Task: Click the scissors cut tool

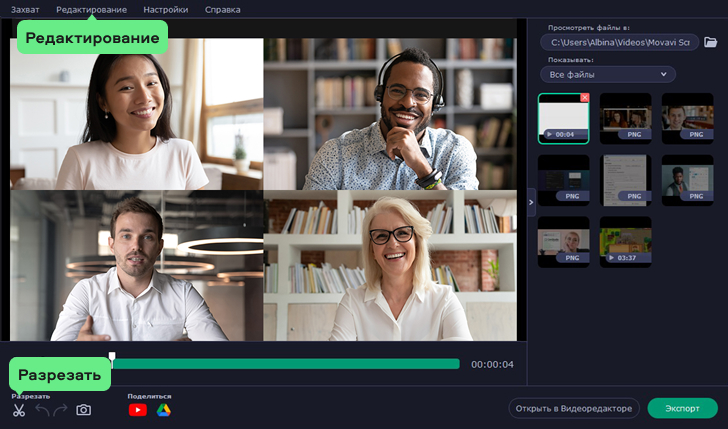Action: [18, 410]
